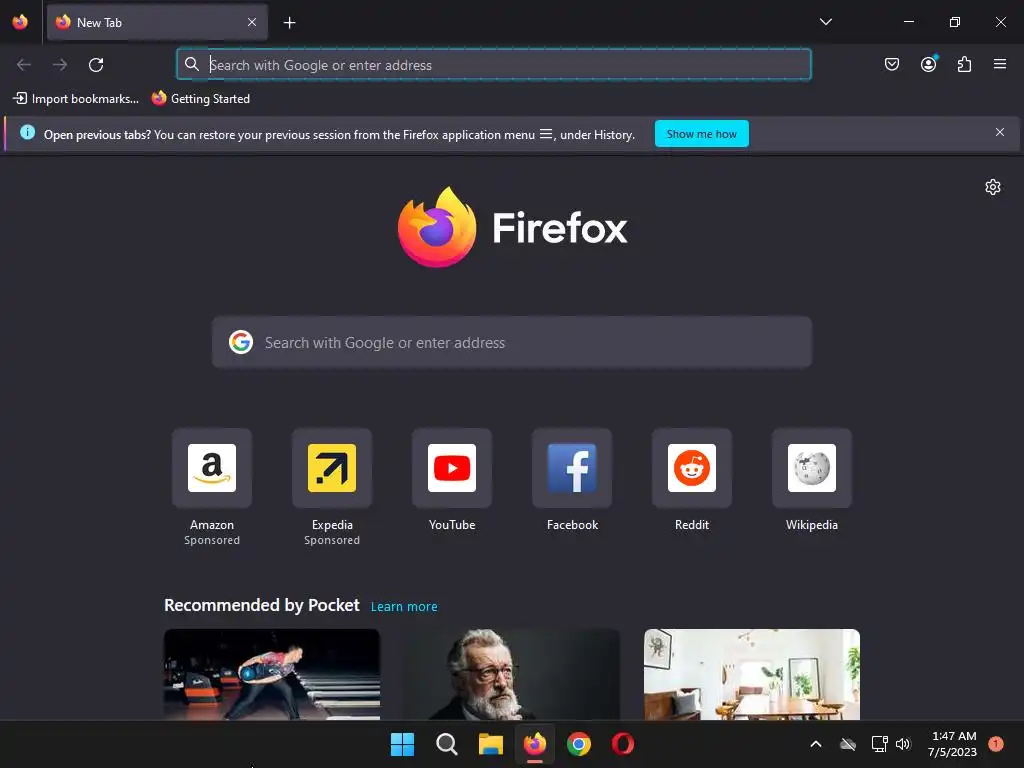Open the Firefox account icon
The image size is (1024, 768).
click(x=929, y=64)
